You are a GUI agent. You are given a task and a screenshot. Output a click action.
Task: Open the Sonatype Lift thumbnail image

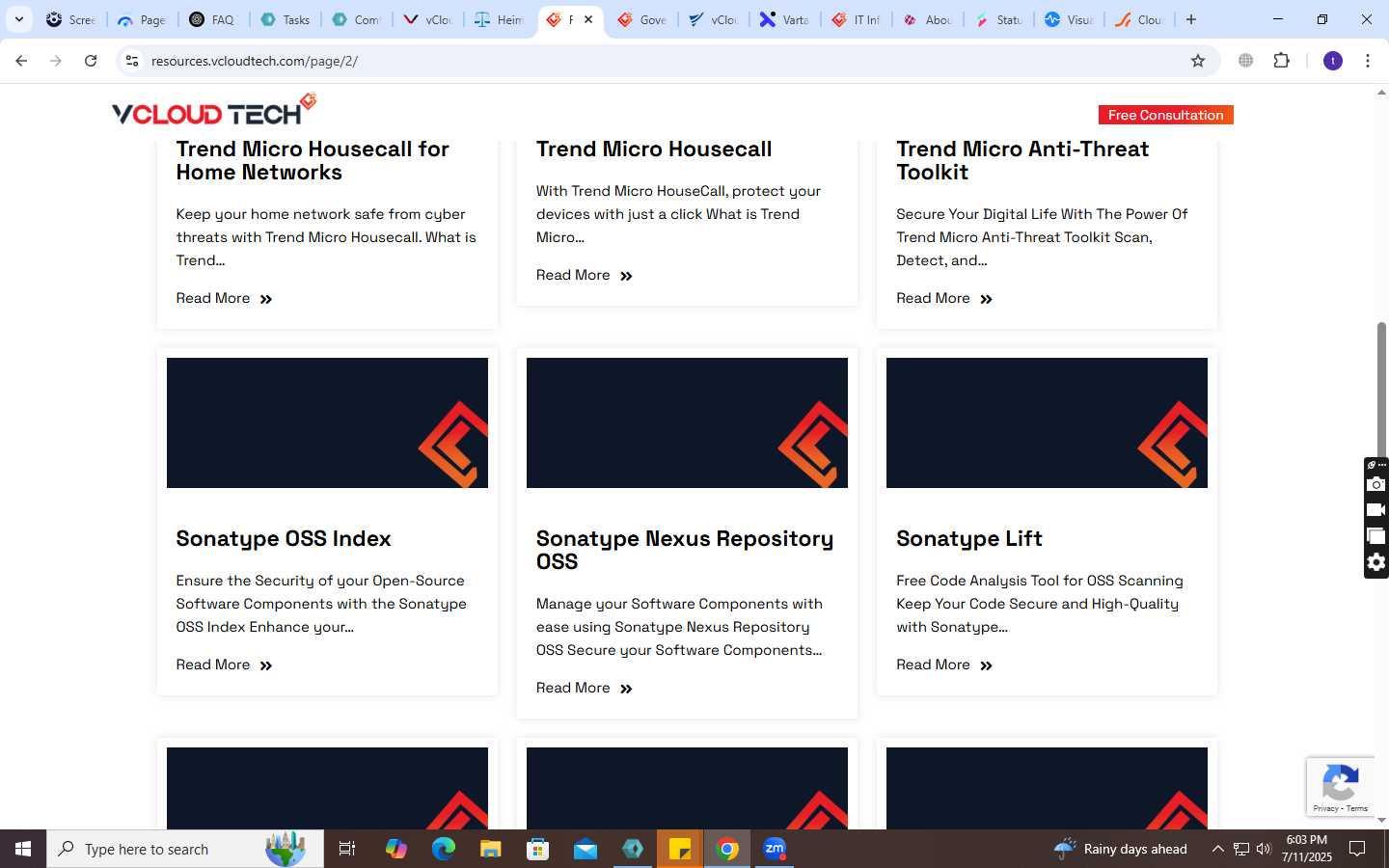1047,422
